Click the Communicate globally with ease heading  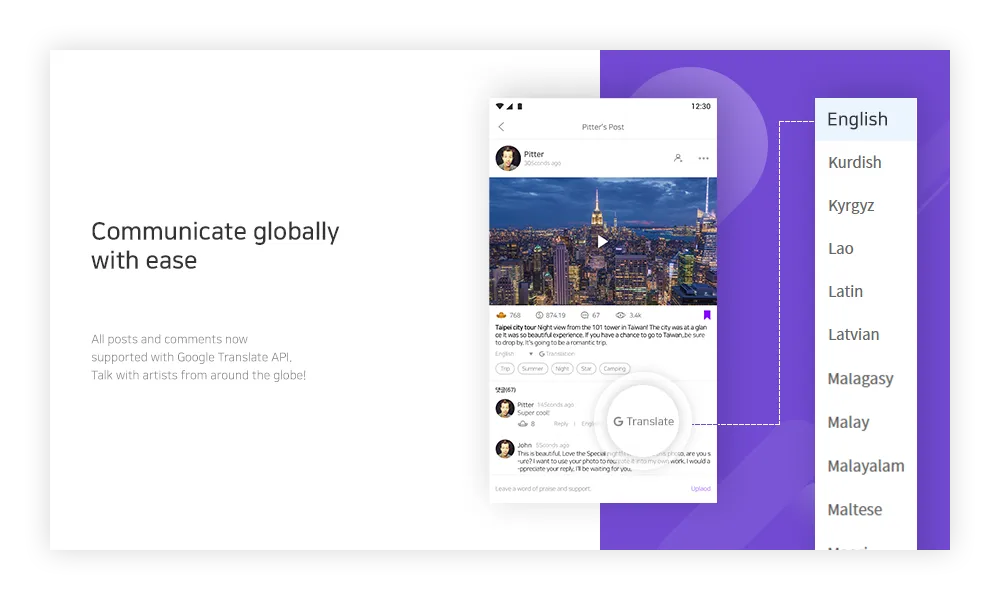(215, 245)
